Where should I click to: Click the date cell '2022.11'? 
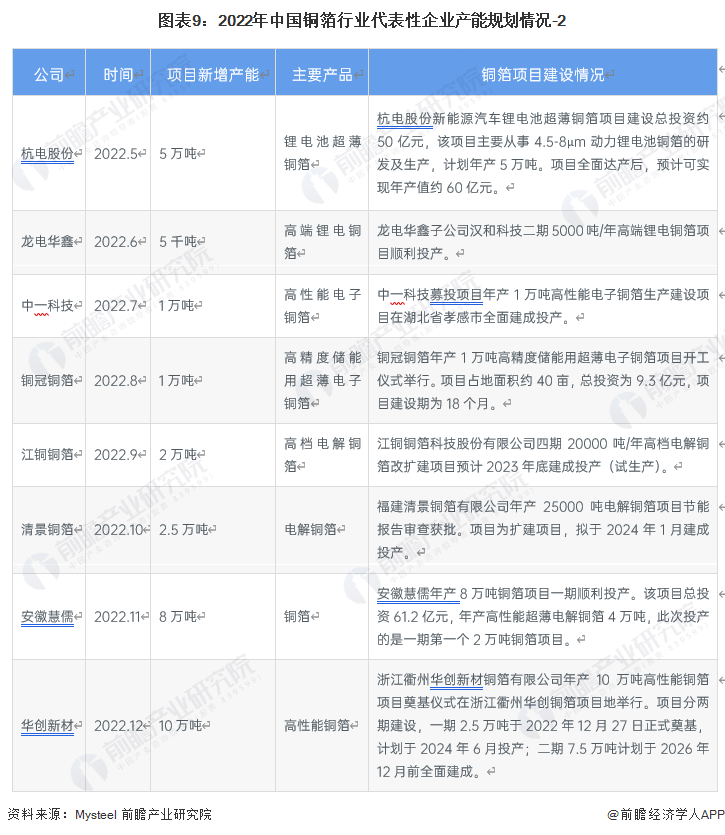click(118, 617)
